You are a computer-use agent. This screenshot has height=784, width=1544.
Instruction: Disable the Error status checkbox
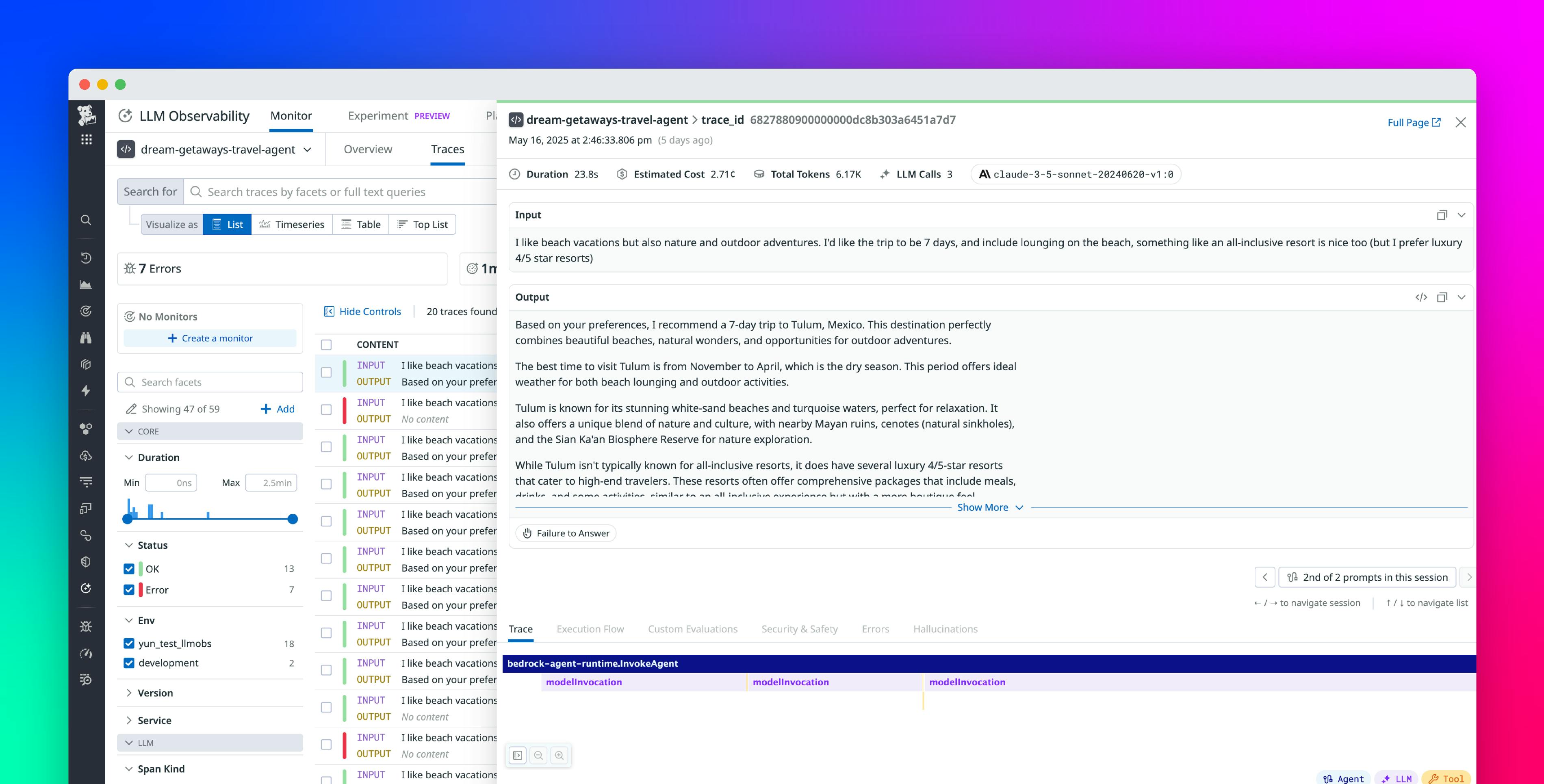coord(129,590)
